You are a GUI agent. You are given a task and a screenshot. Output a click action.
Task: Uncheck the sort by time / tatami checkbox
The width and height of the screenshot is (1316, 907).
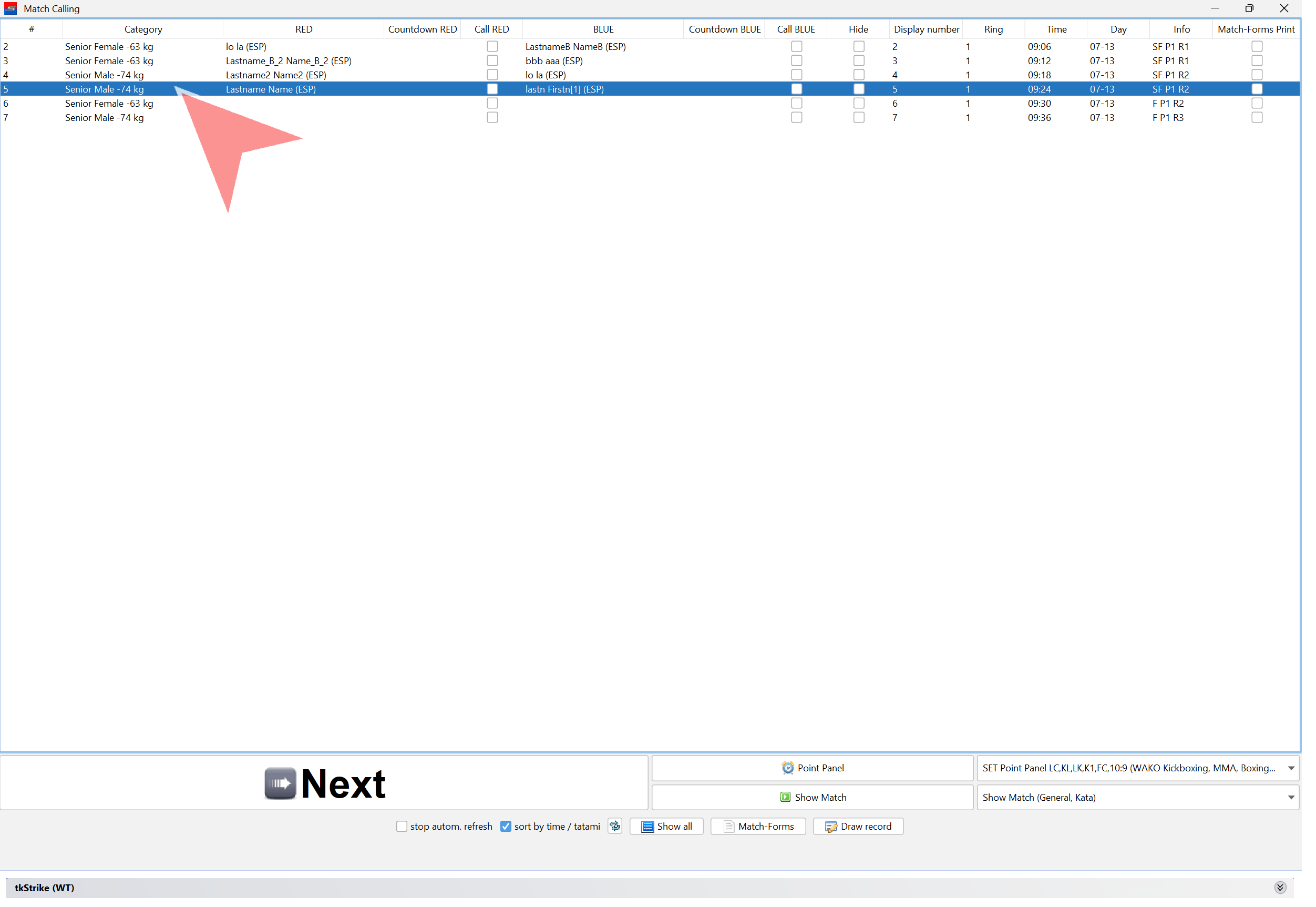506,827
